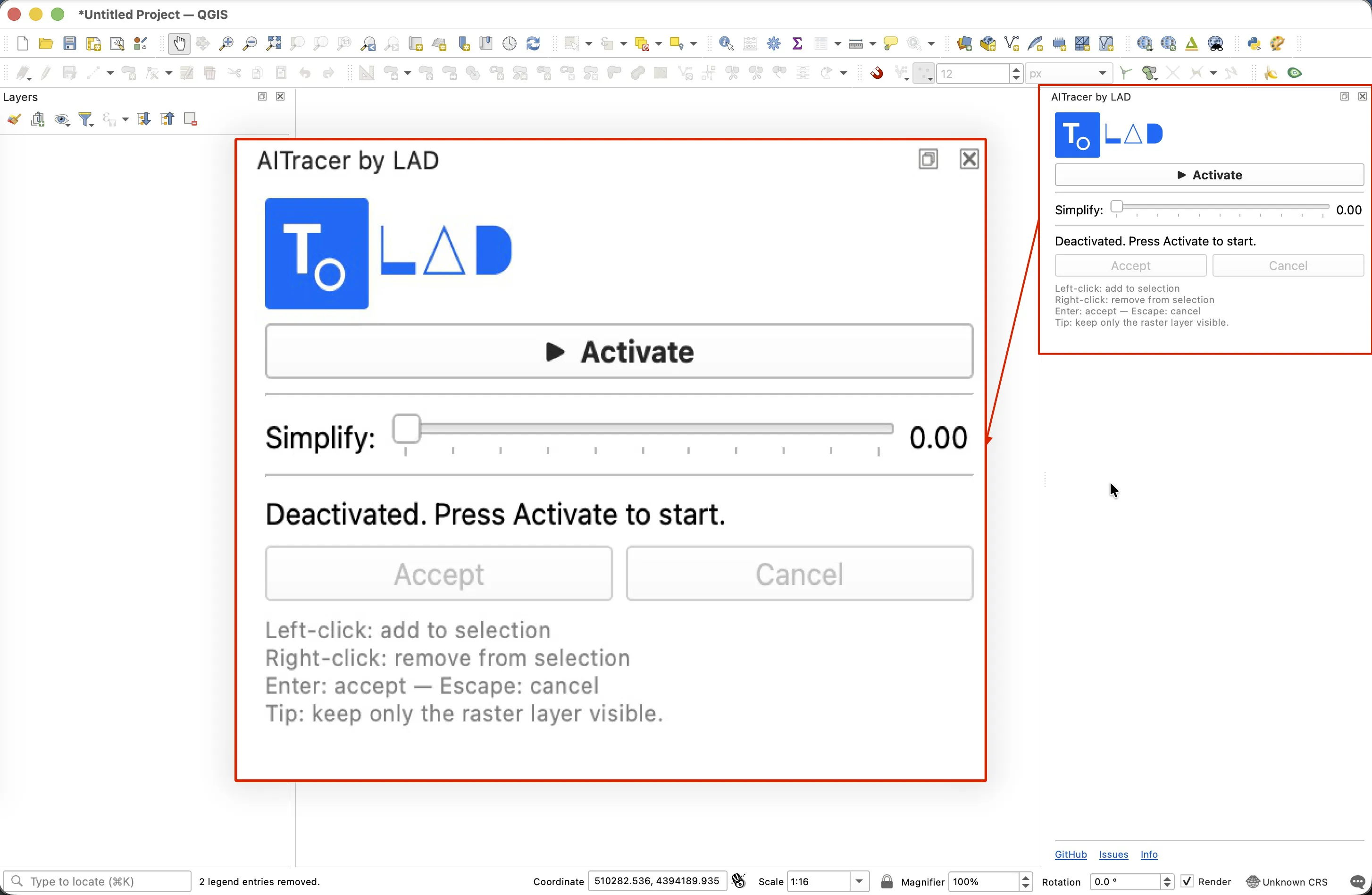Click the painter's palette plugin icon
The height and width of the screenshot is (895, 1372).
tap(1278, 43)
